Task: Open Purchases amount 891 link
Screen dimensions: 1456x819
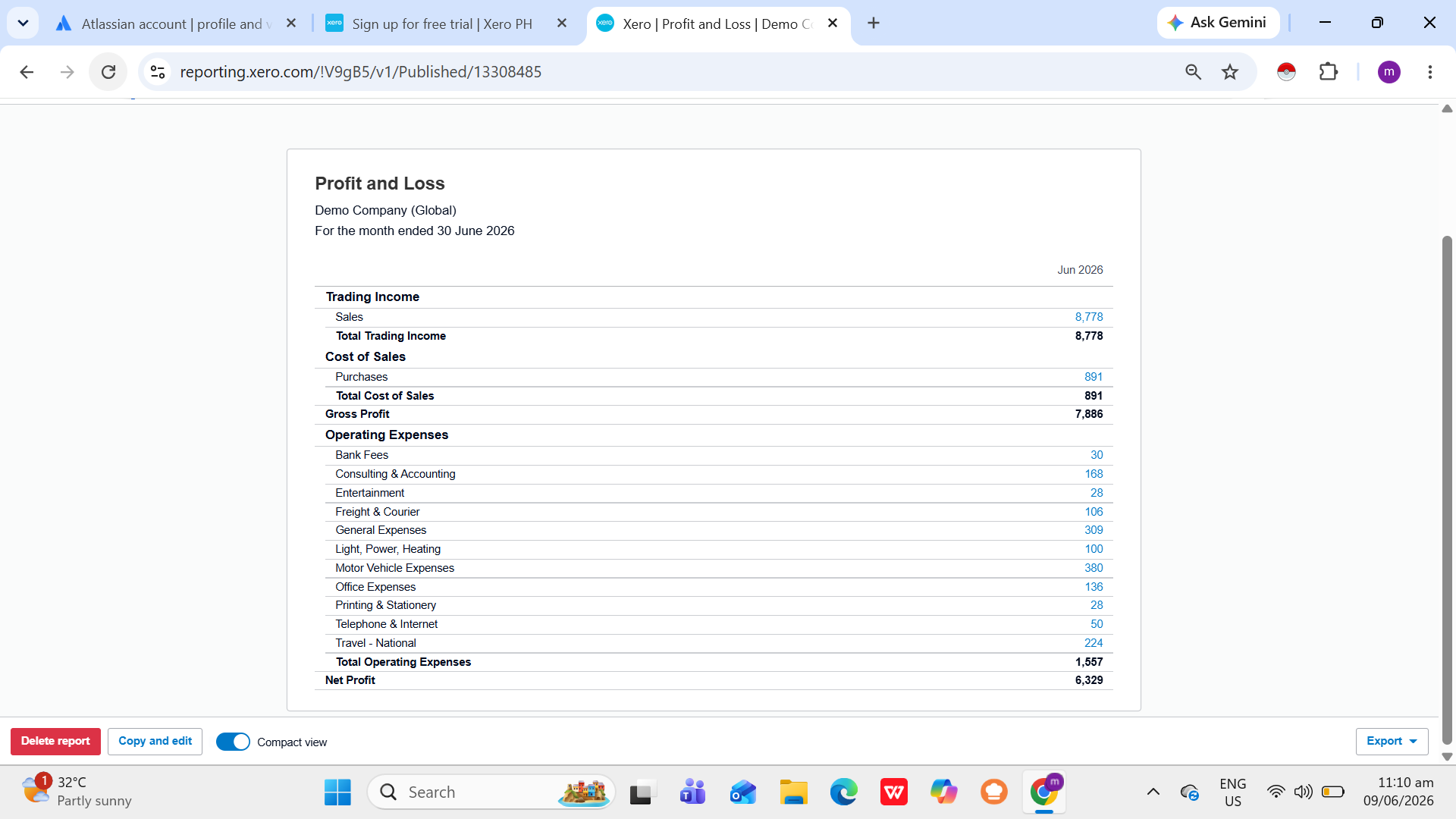Action: tap(1094, 377)
